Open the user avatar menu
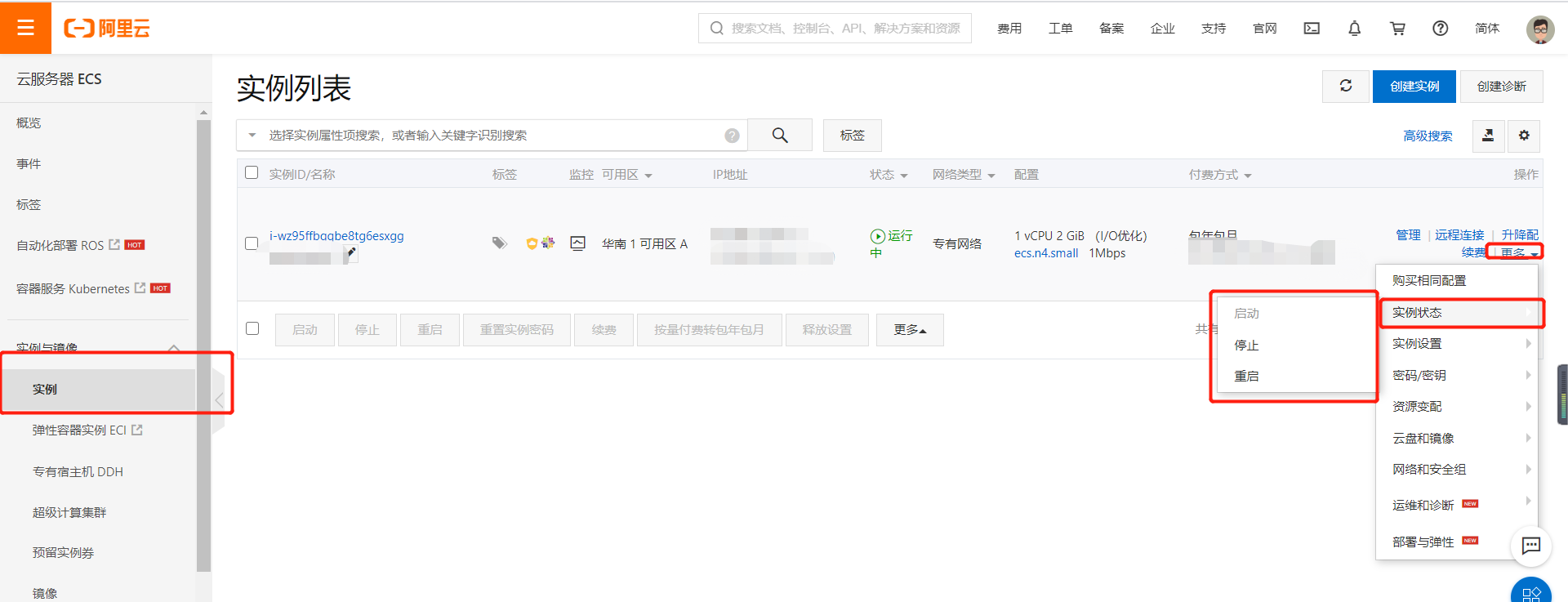The width and height of the screenshot is (1568, 602). 1540,29
